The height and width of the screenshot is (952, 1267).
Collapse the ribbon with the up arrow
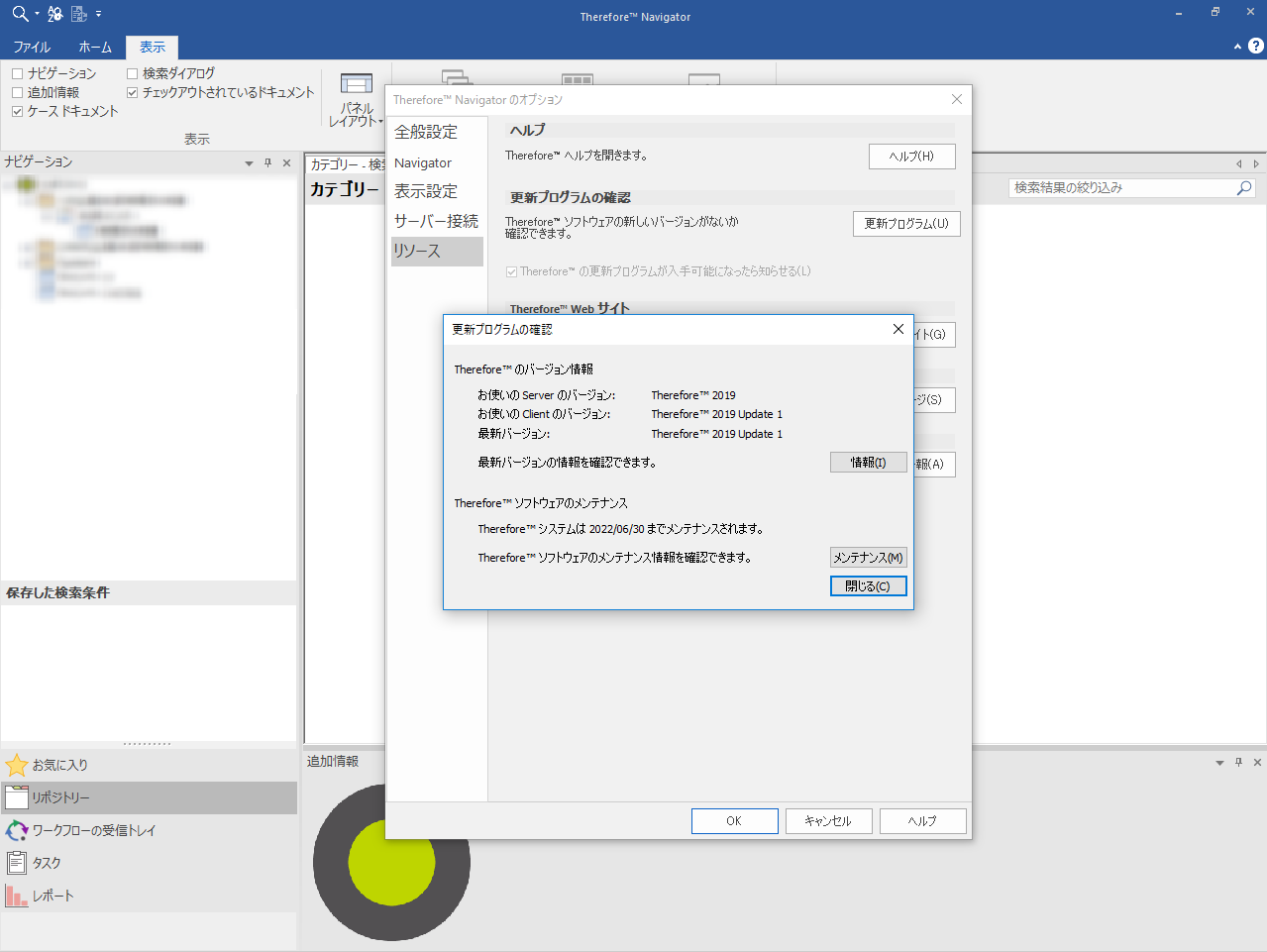(1237, 47)
